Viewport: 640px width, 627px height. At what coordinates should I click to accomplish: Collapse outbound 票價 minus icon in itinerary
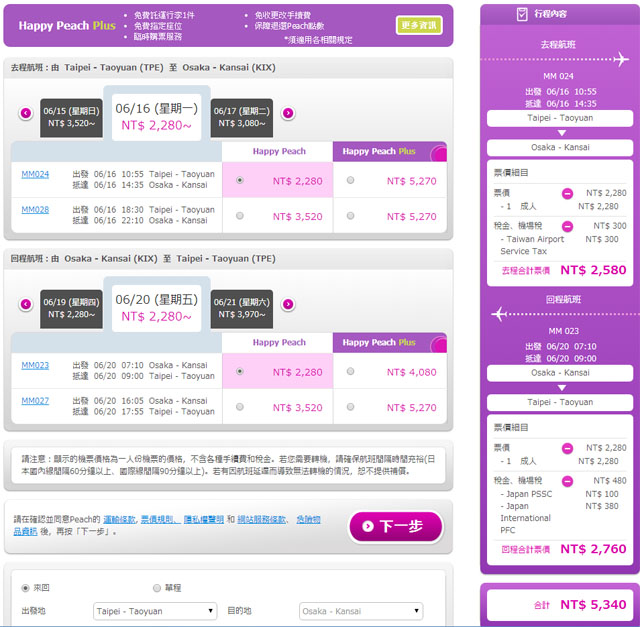point(567,193)
